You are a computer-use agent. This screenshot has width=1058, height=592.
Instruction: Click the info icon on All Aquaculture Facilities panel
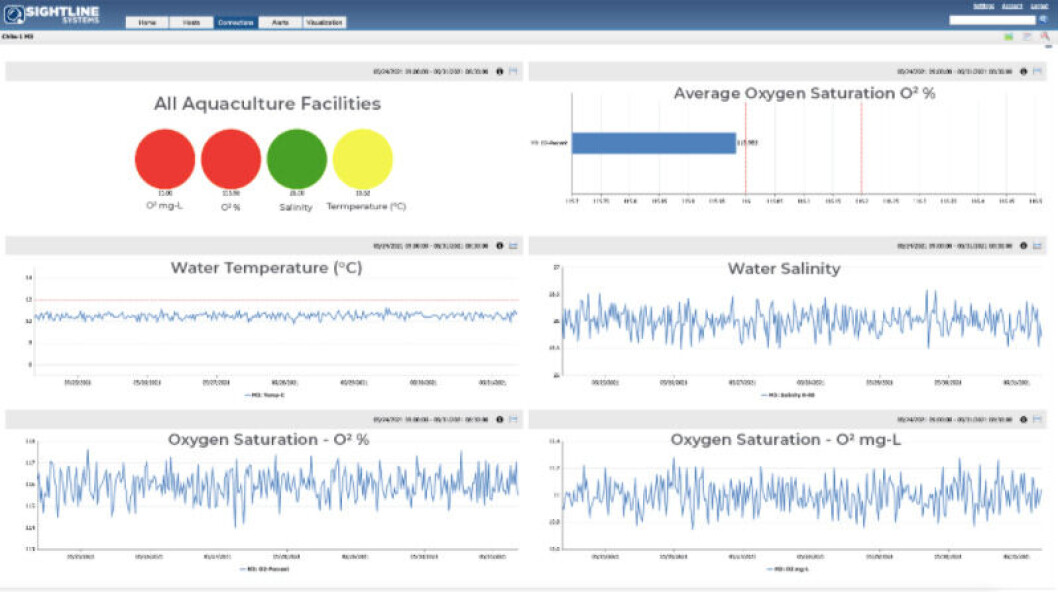[x=499, y=72]
